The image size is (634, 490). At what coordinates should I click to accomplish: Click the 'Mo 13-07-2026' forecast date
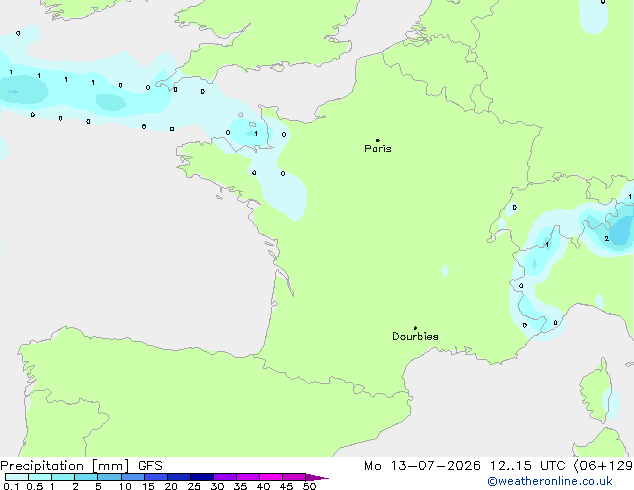(x=422, y=466)
